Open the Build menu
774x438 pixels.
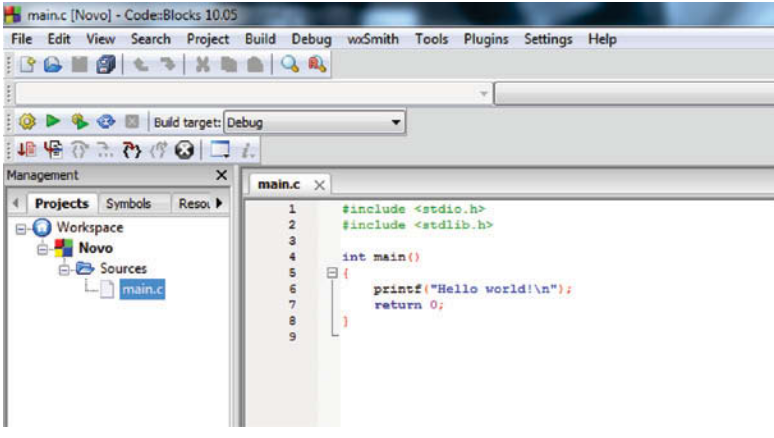point(260,39)
